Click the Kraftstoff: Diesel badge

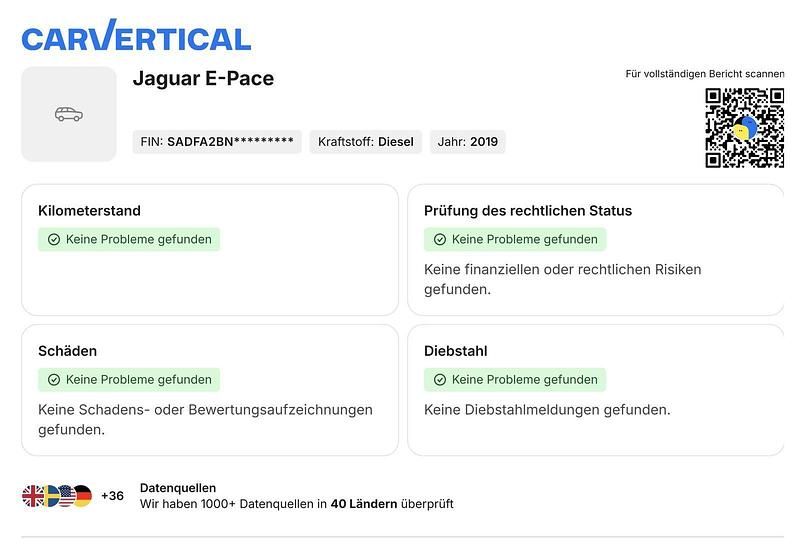tap(365, 142)
